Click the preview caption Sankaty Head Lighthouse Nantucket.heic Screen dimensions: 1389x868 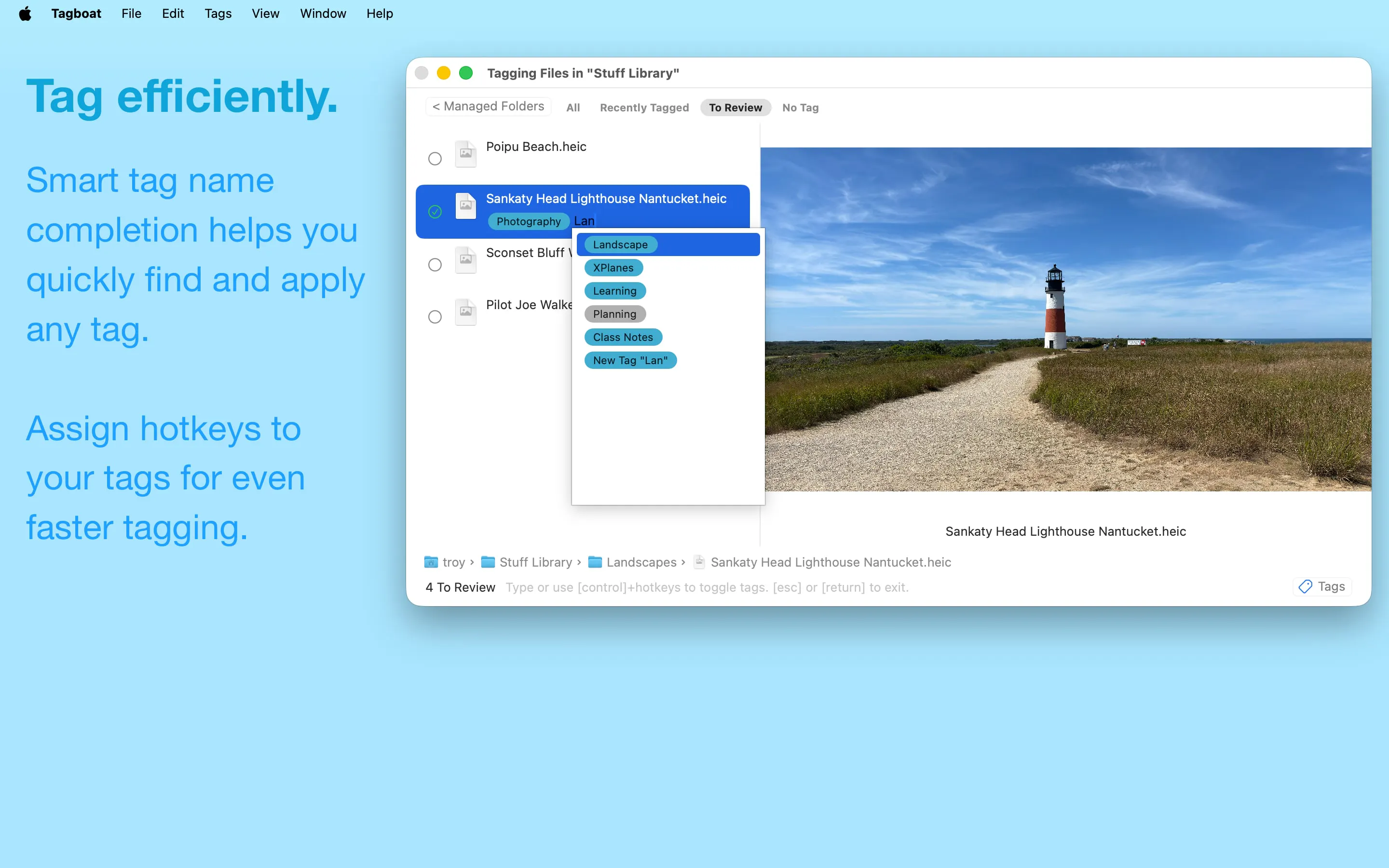click(1065, 531)
